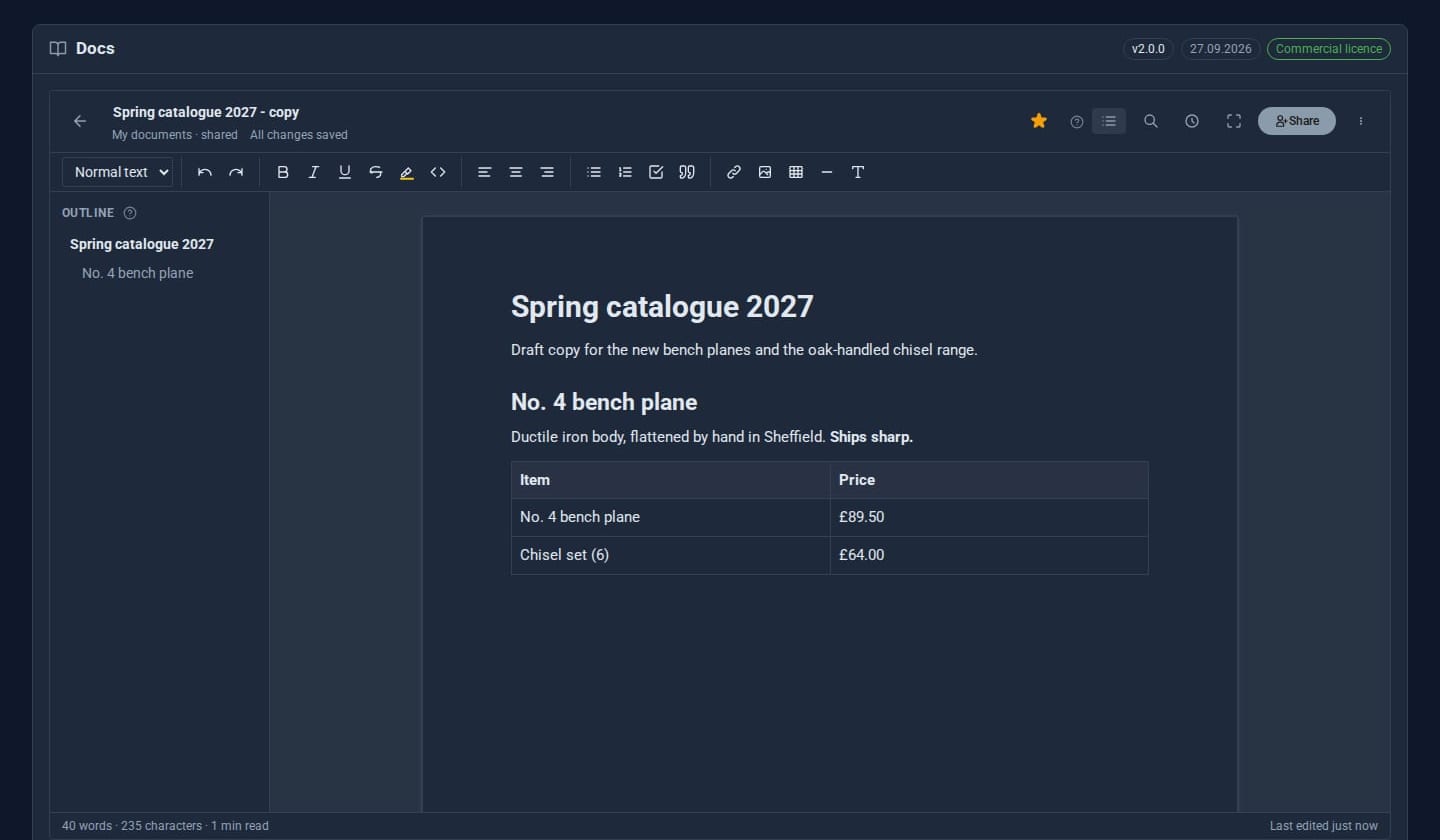This screenshot has height=840, width=1440.
Task: Unstar the document with the star icon
Action: pyautogui.click(x=1039, y=121)
